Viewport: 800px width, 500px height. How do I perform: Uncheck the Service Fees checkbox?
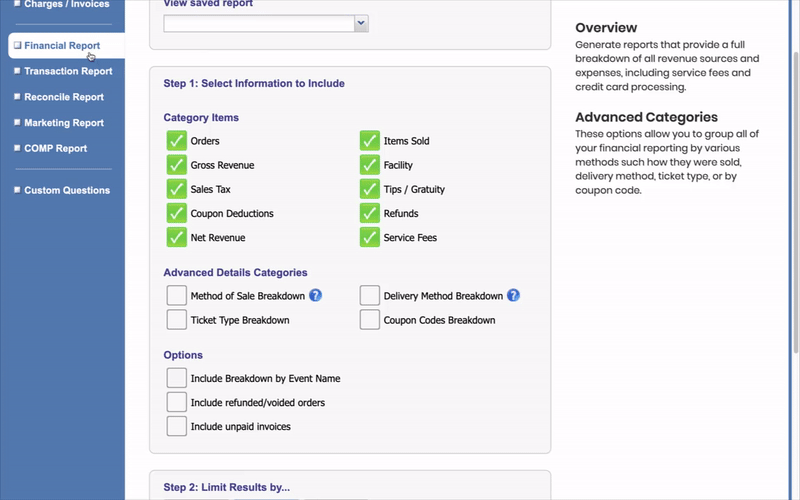tap(370, 237)
